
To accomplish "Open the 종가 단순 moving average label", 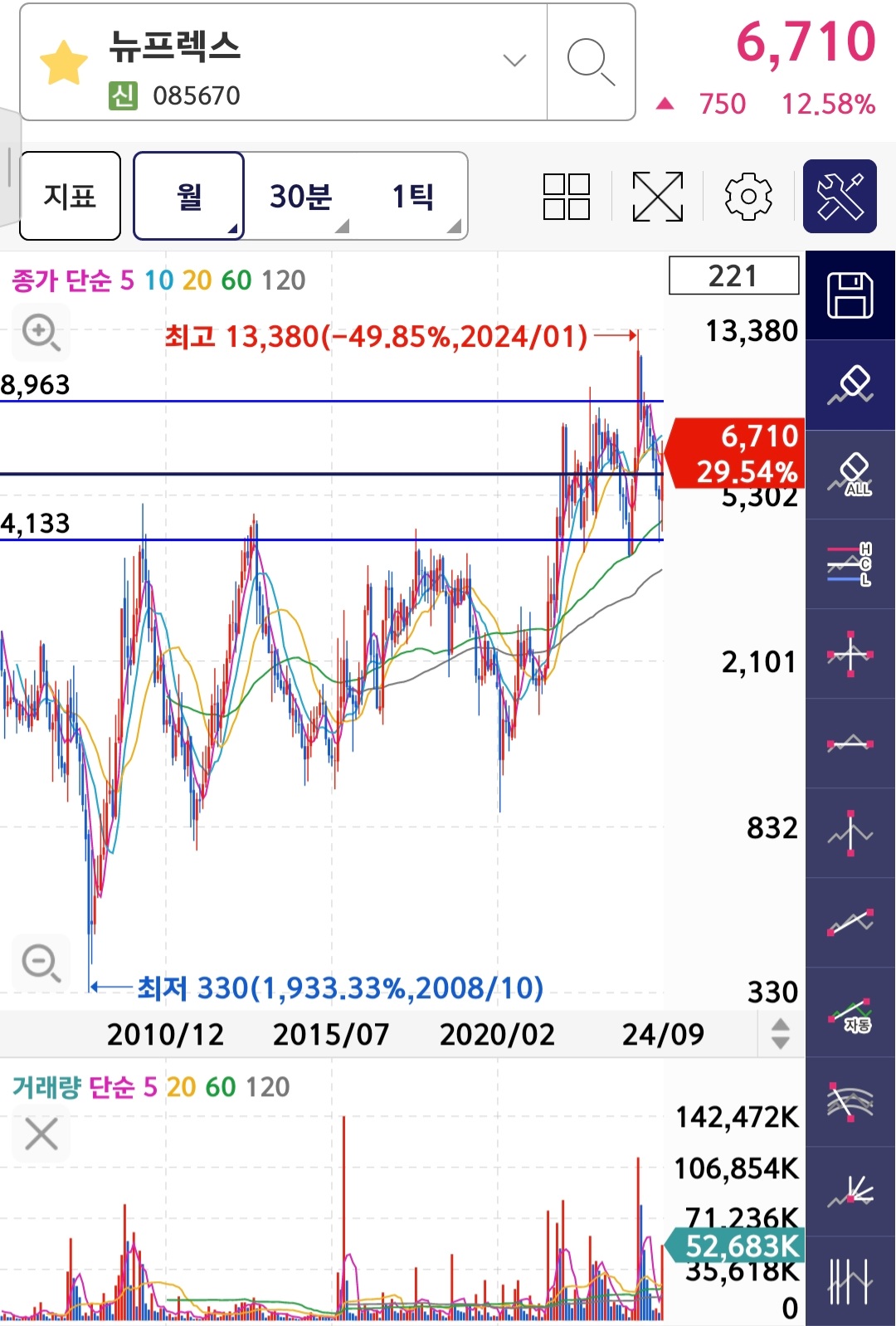I will coord(61,280).
